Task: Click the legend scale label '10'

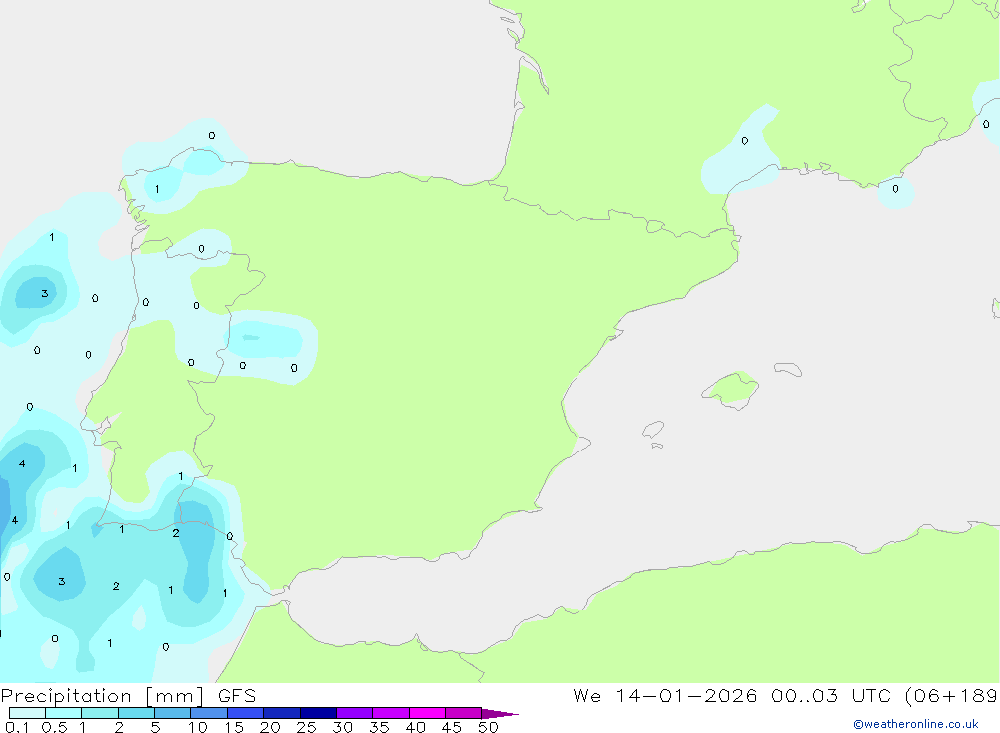Action: (198, 727)
